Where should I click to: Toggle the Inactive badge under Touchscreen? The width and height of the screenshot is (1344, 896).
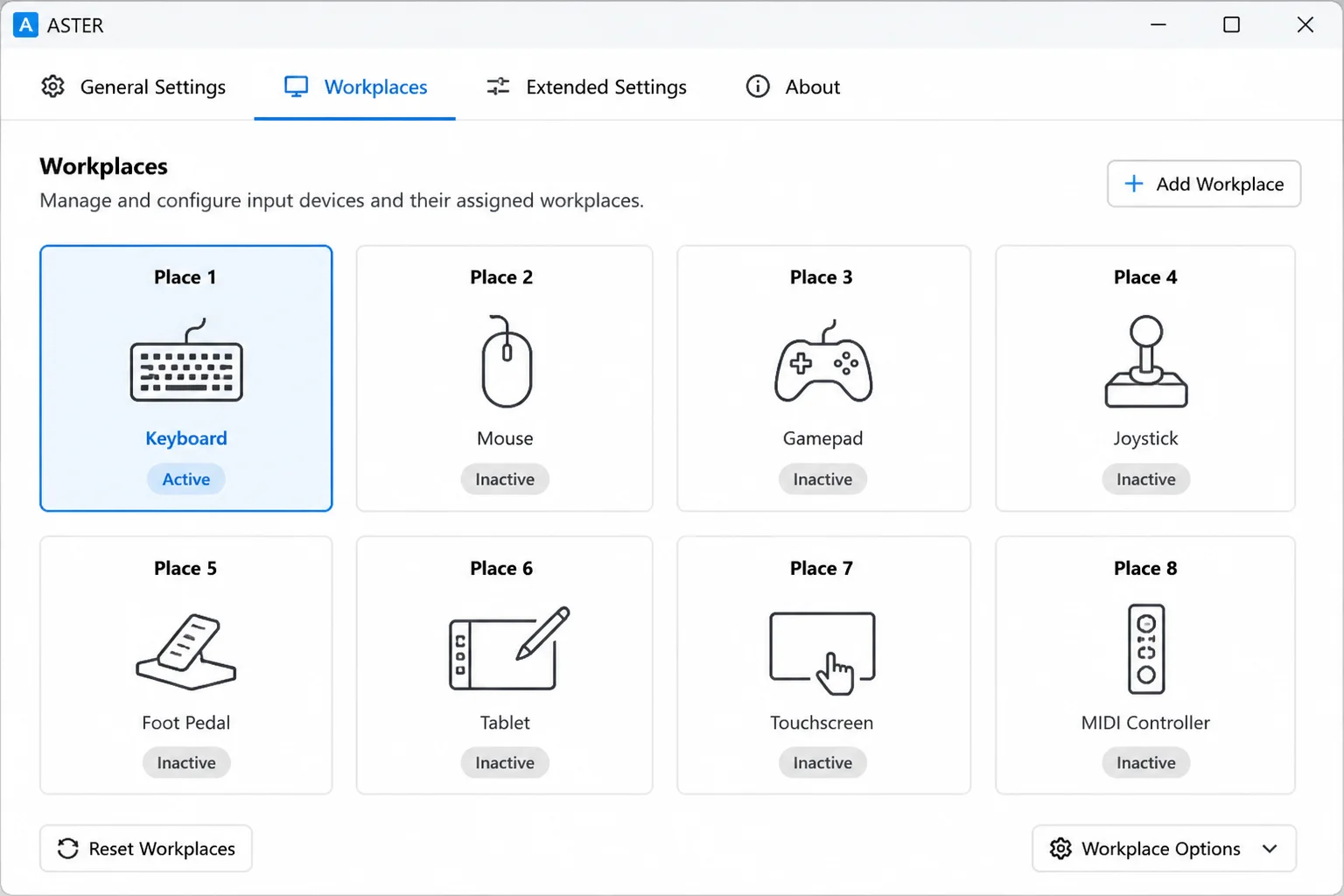[822, 763]
